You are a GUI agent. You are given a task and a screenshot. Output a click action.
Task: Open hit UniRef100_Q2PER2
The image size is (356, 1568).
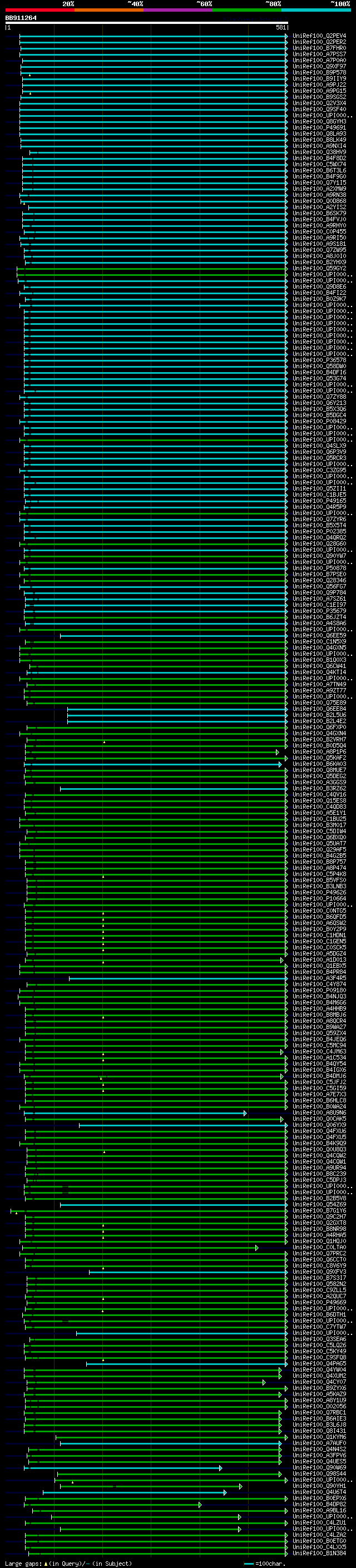[319, 42]
